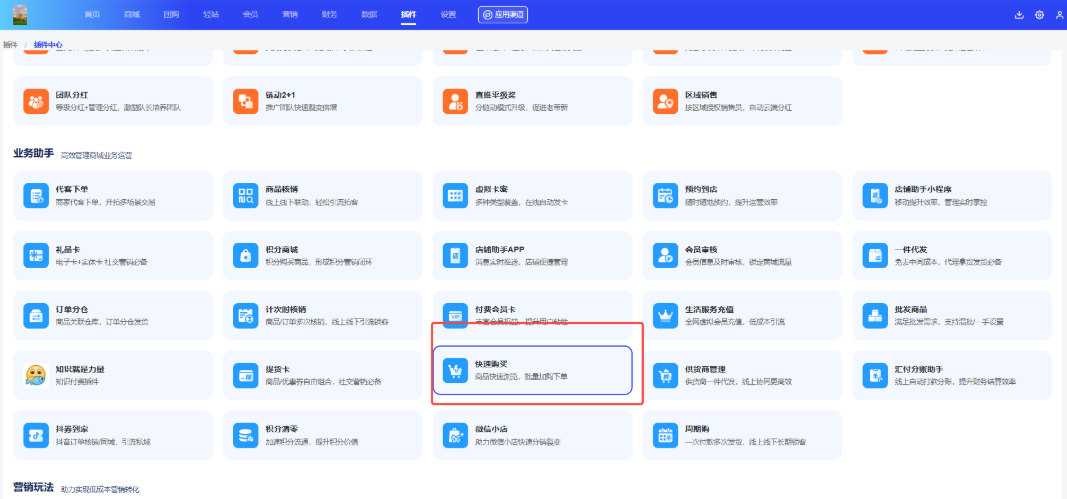The image size is (1067, 499).
Task: Click the 应用集团 button
Action: tap(503, 15)
